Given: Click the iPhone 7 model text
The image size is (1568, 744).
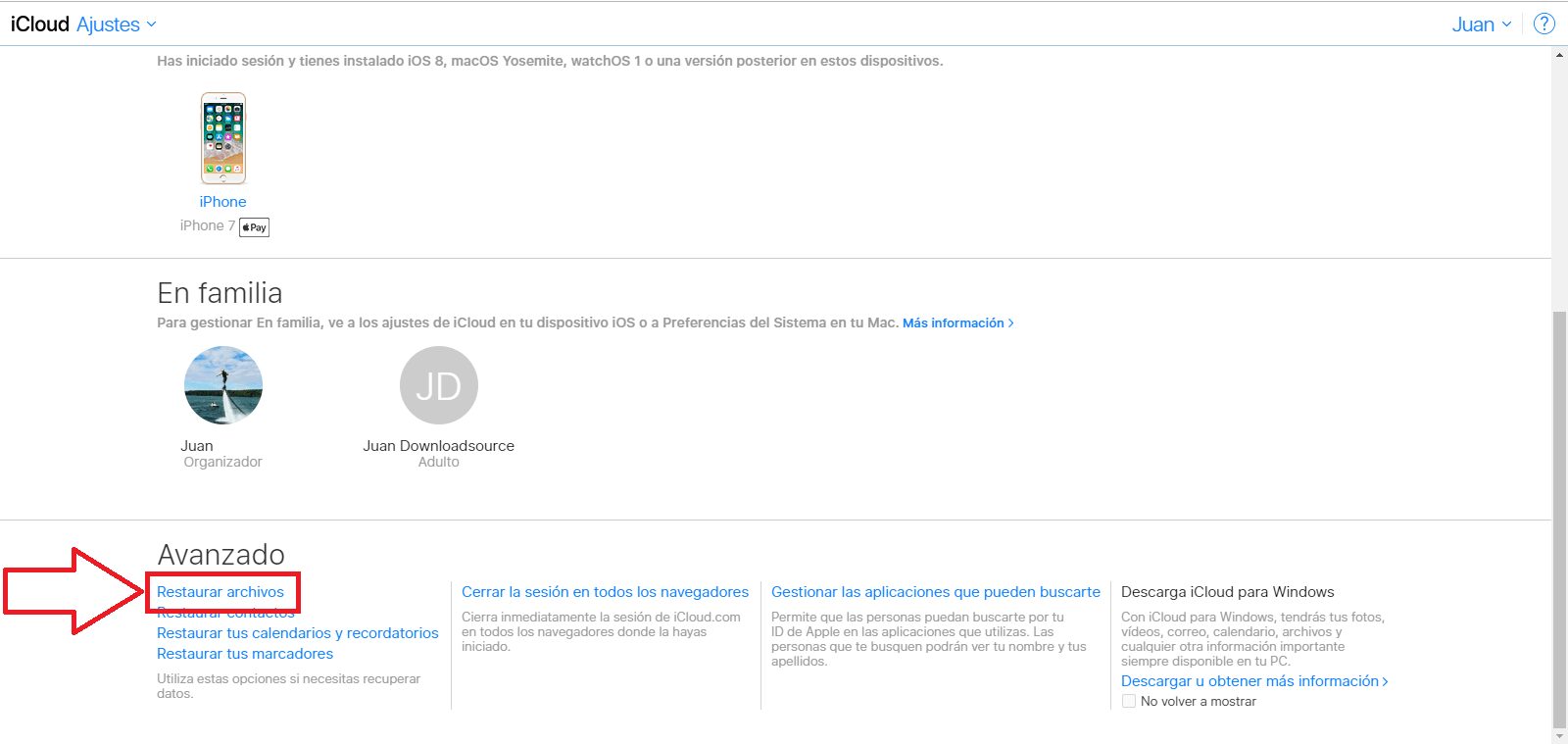Looking at the screenshot, I should pos(208,225).
